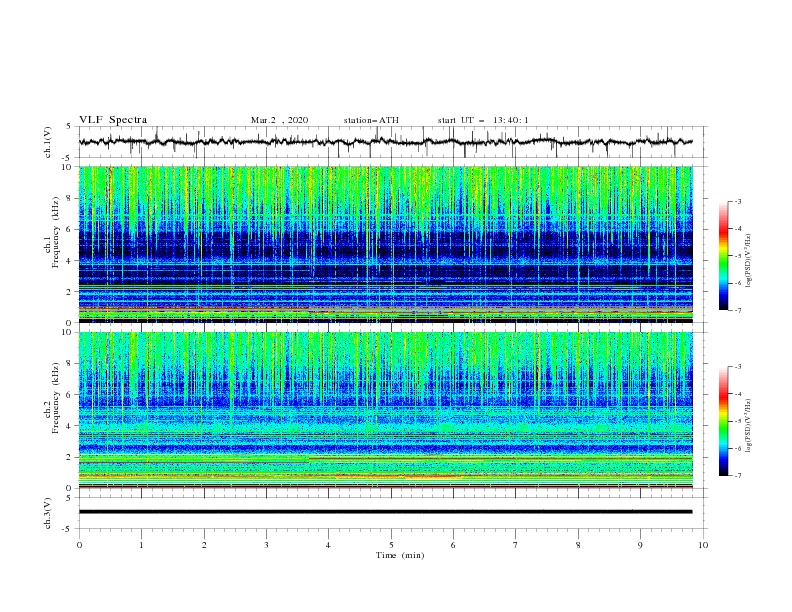The width and height of the screenshot is (792, 612).
Task: Click the "3" tick on Time axis
Action: (266, 545)
